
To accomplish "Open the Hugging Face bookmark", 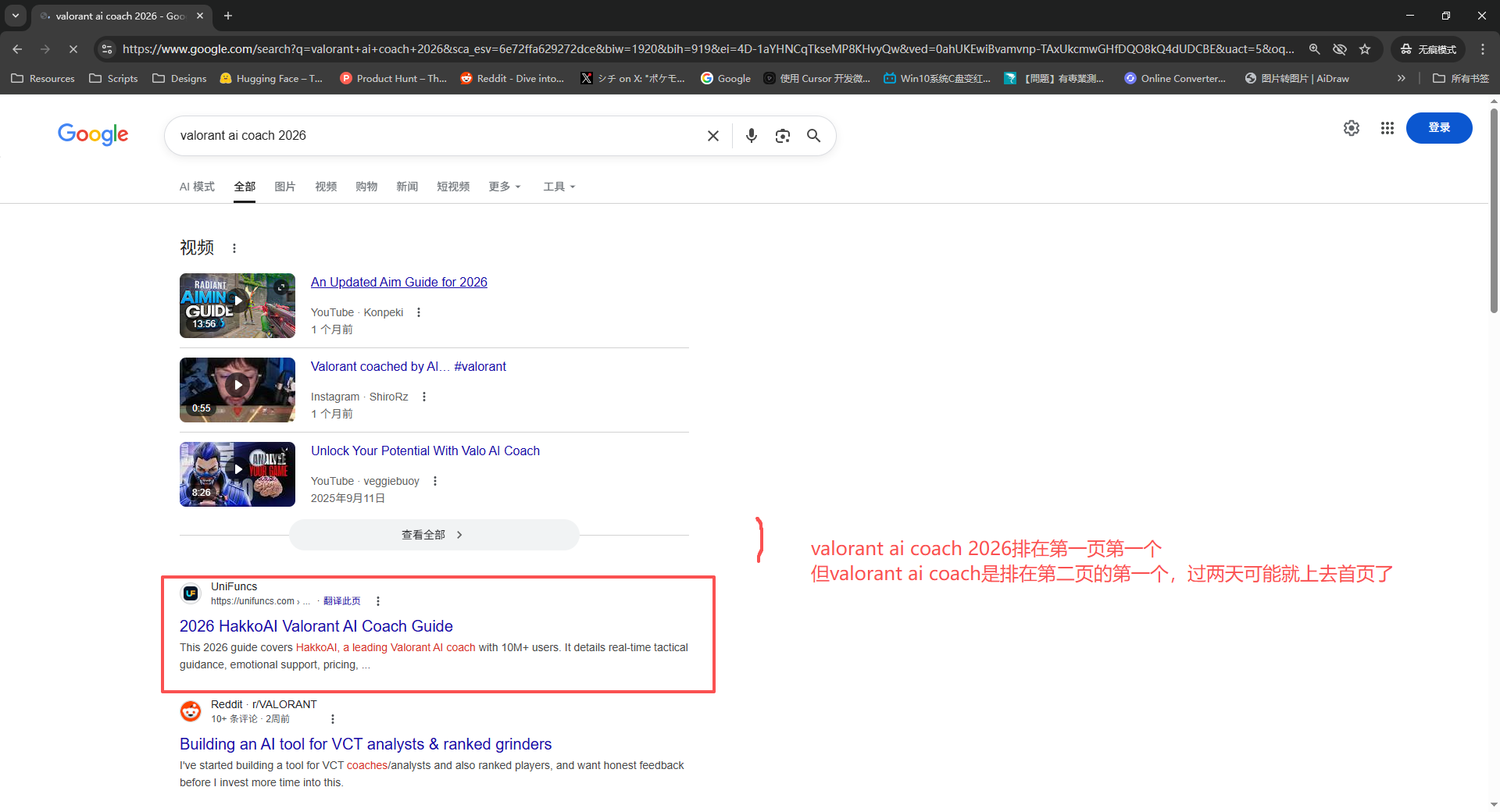I will [271, 78].
